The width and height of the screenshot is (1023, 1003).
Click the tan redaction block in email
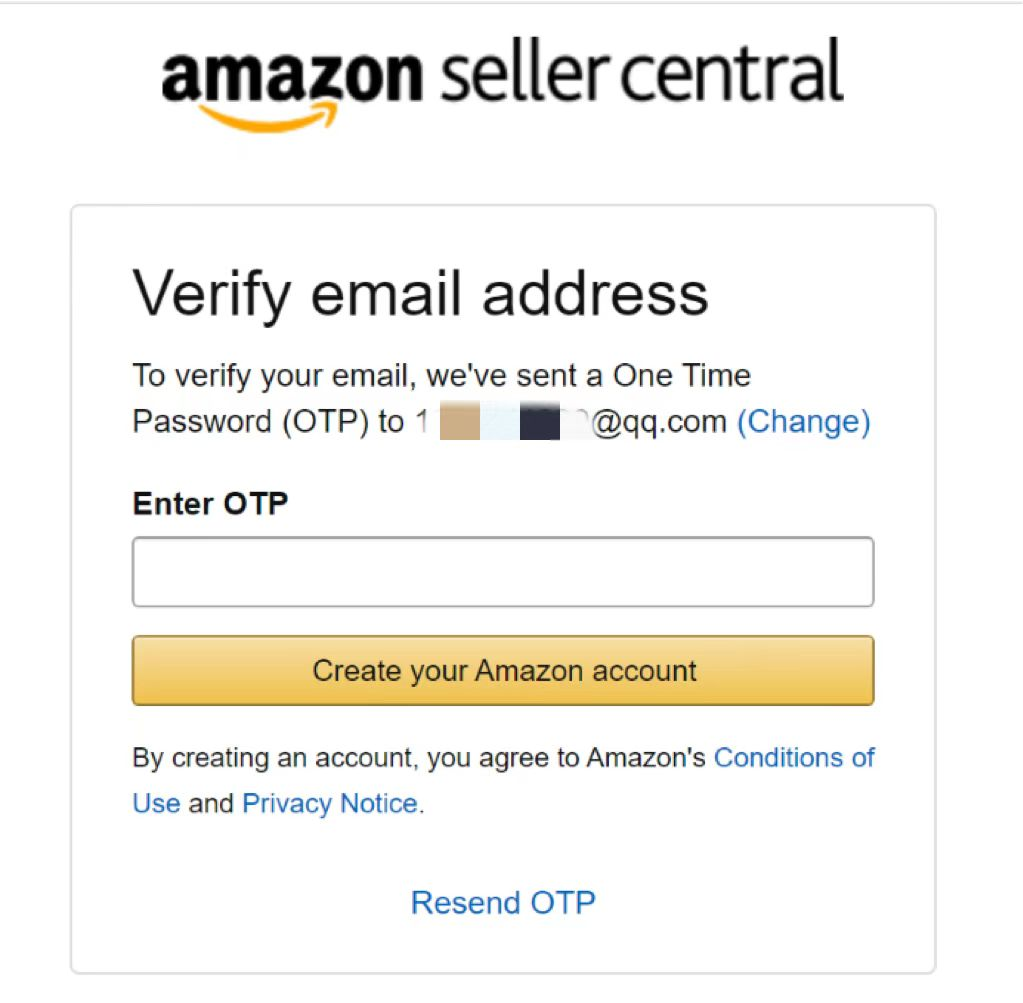460,422
